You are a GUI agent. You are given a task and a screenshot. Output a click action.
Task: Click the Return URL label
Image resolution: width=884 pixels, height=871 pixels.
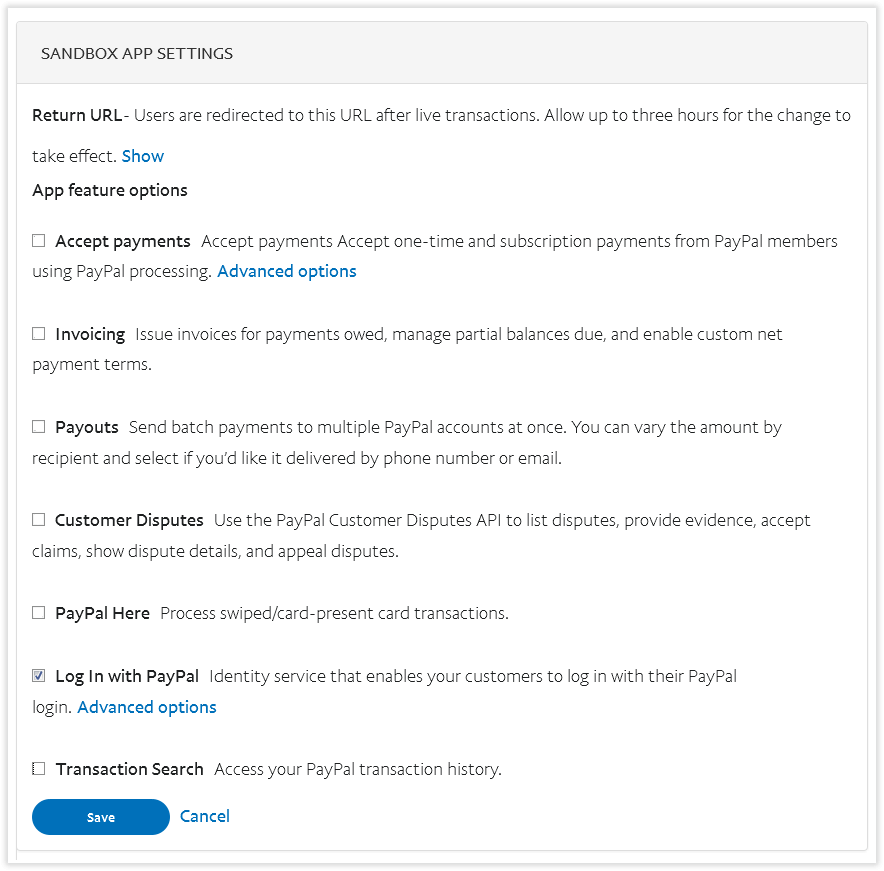click(x=77, y=116)
